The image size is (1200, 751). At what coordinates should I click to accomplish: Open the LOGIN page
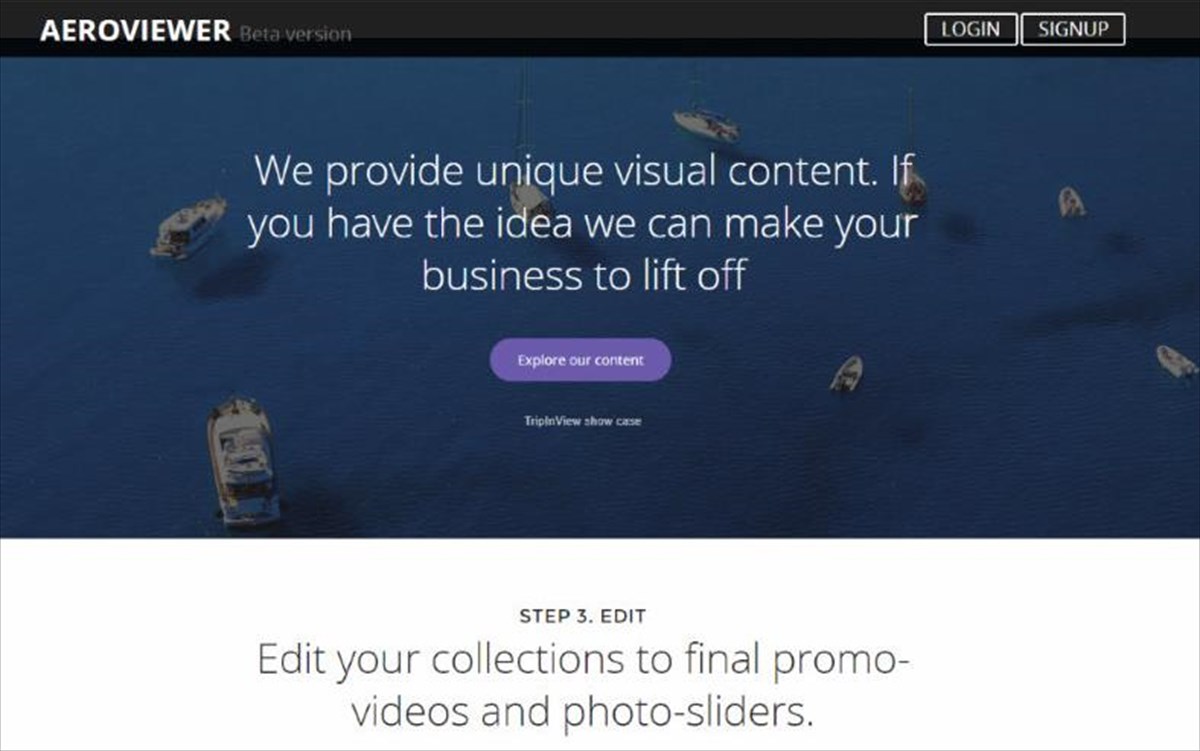pyautogui.click(x=970, y=29)
